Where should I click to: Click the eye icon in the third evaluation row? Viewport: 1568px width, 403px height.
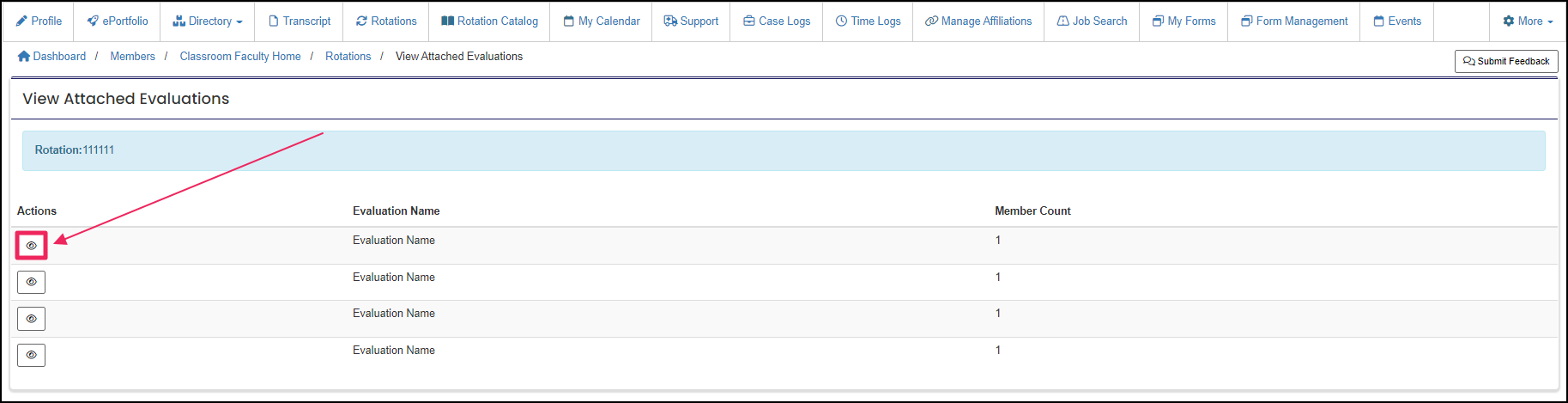(x=31, y=319)
